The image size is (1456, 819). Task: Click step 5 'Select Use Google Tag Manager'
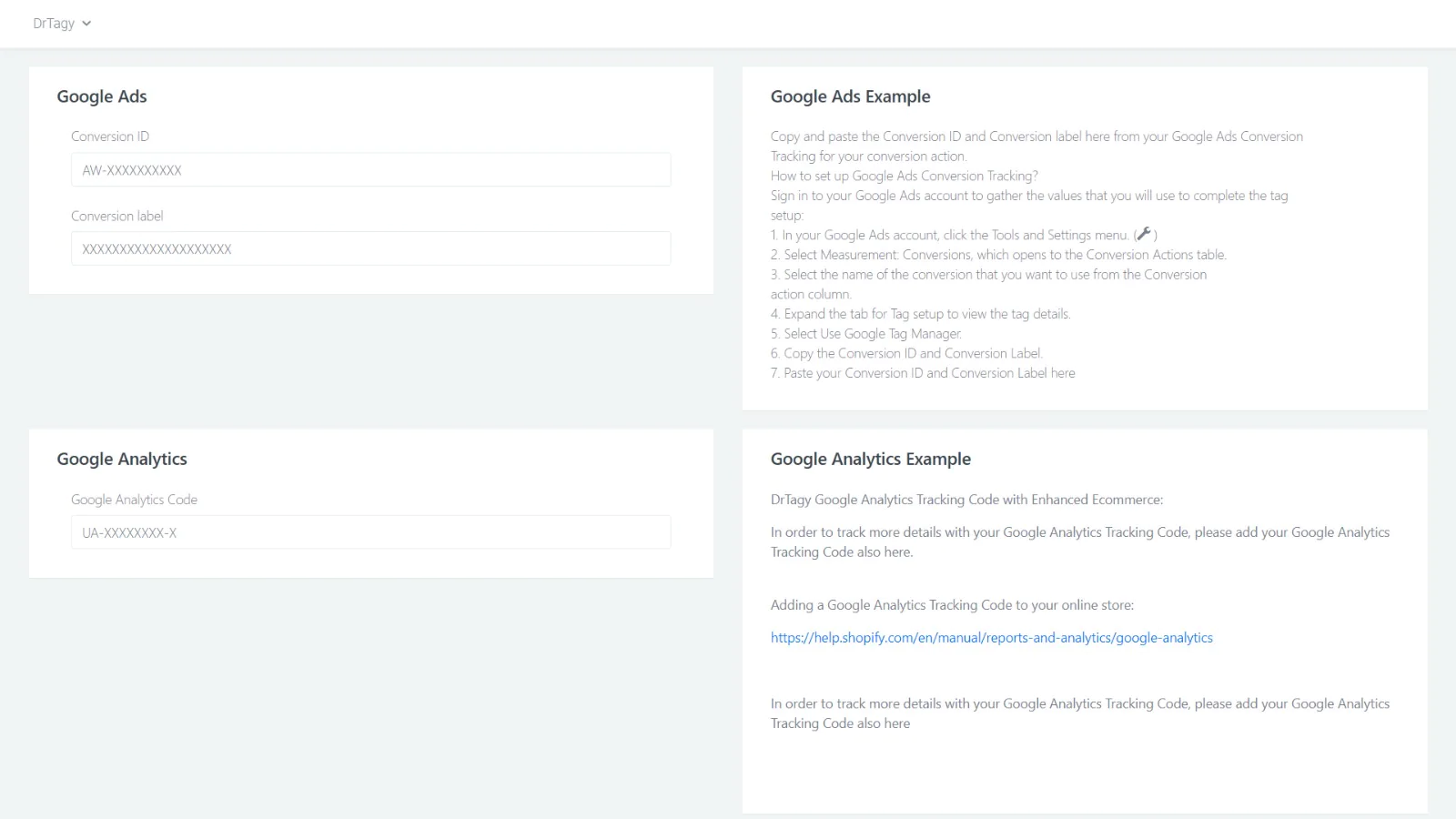click(x=865, y=334)
